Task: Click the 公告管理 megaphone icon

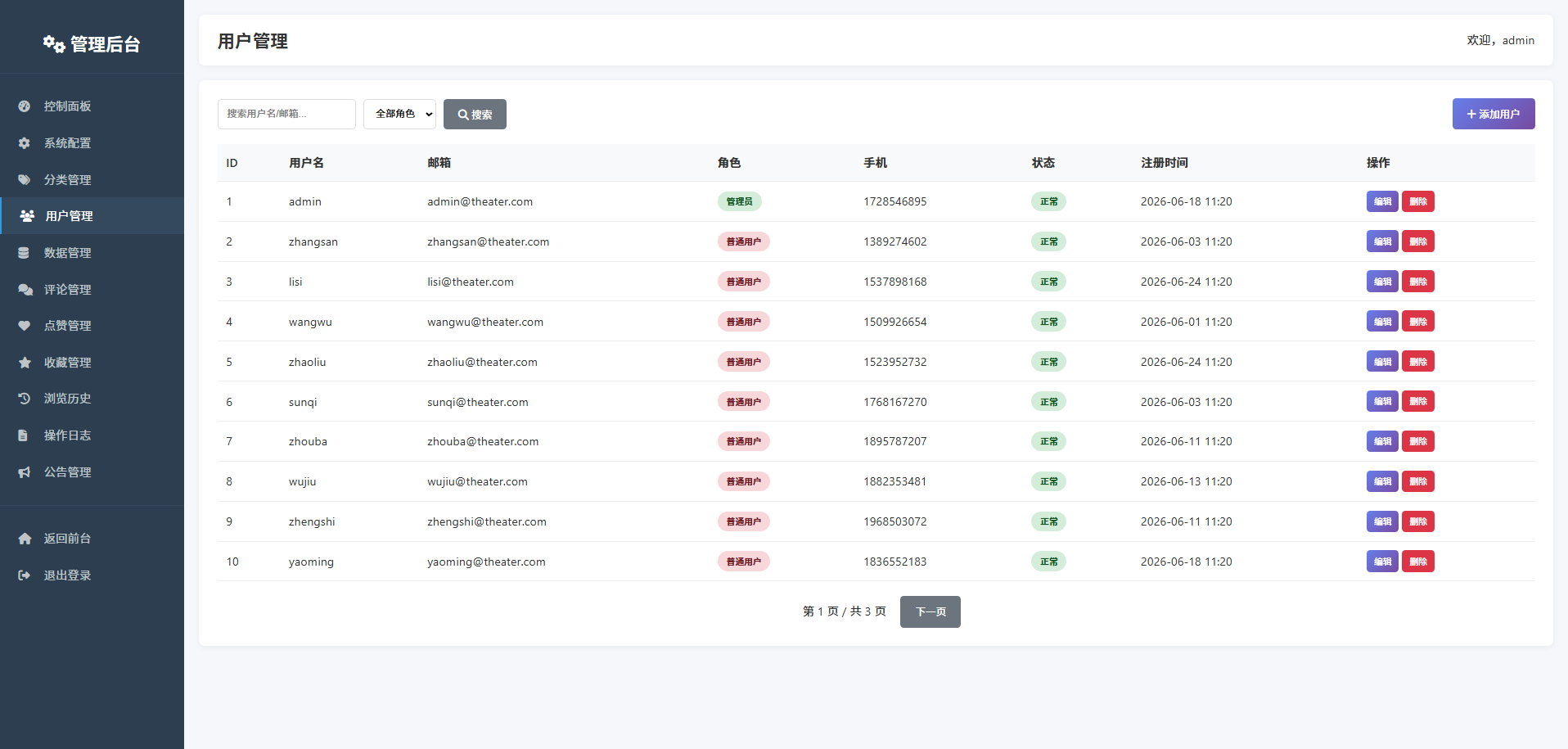Action: pyautogui.click(x=25, y=472)
